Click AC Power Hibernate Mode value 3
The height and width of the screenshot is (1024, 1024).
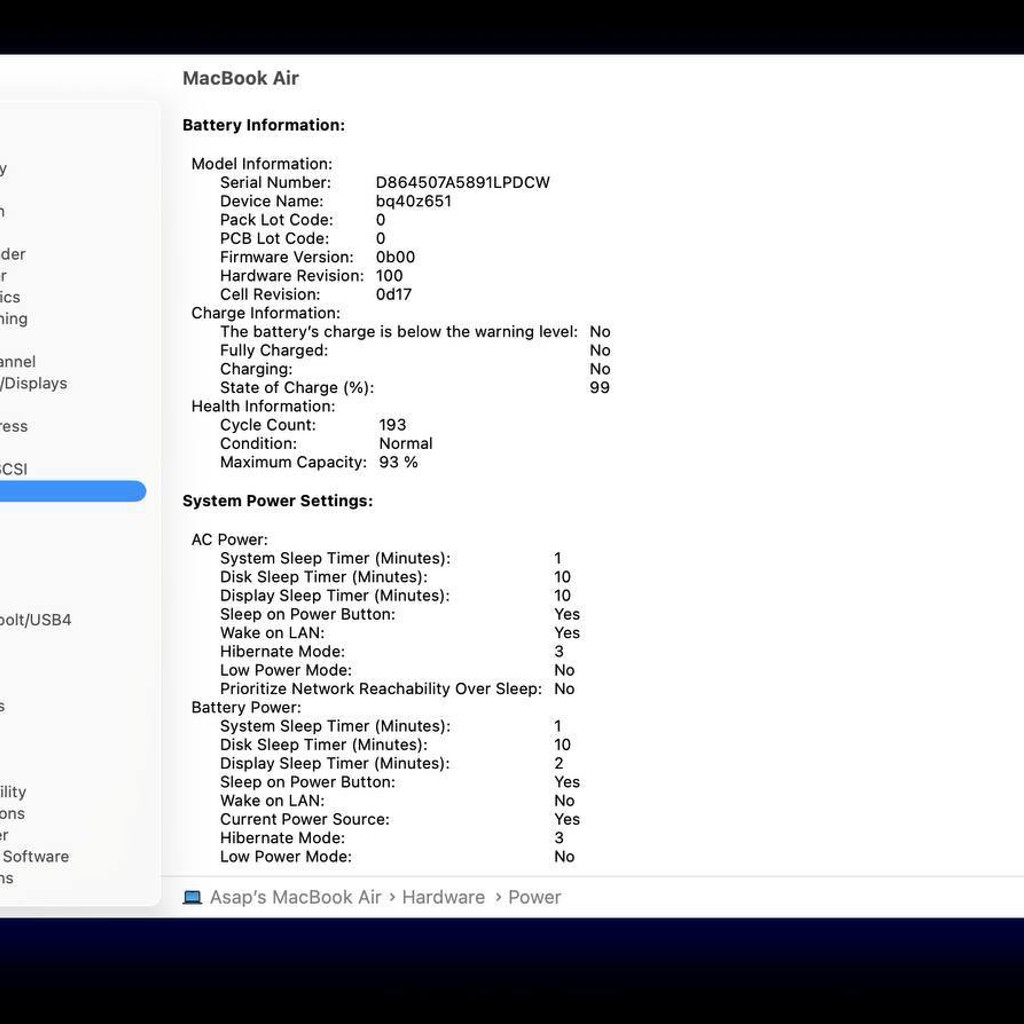(x=558, y=652)
